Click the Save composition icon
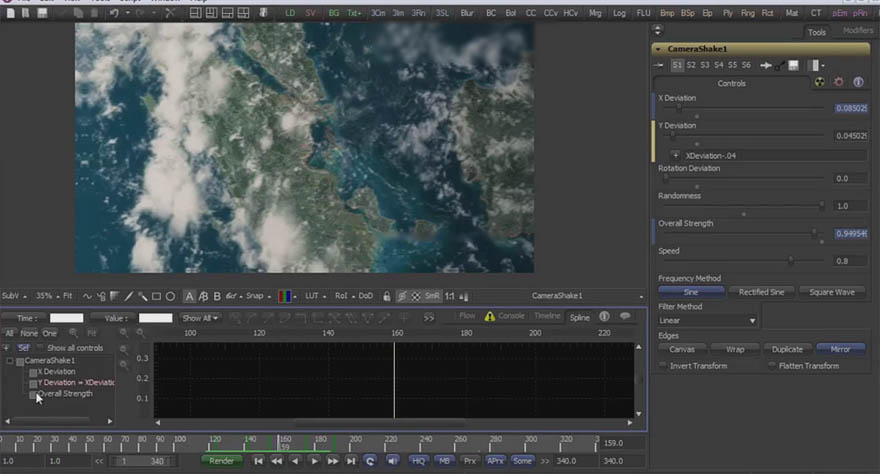The height and width of the screenshot is (474, 880). click(x=42, y=12)
